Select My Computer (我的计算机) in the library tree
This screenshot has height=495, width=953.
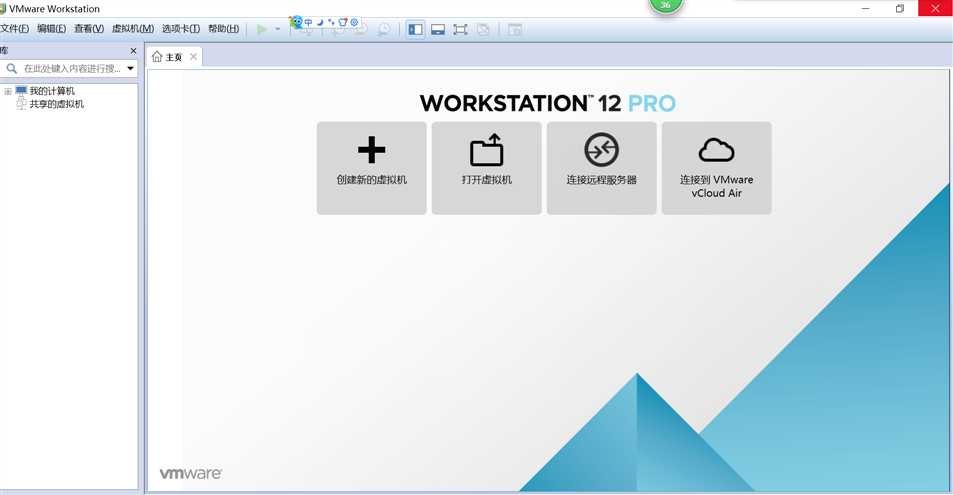pos(52,91)
